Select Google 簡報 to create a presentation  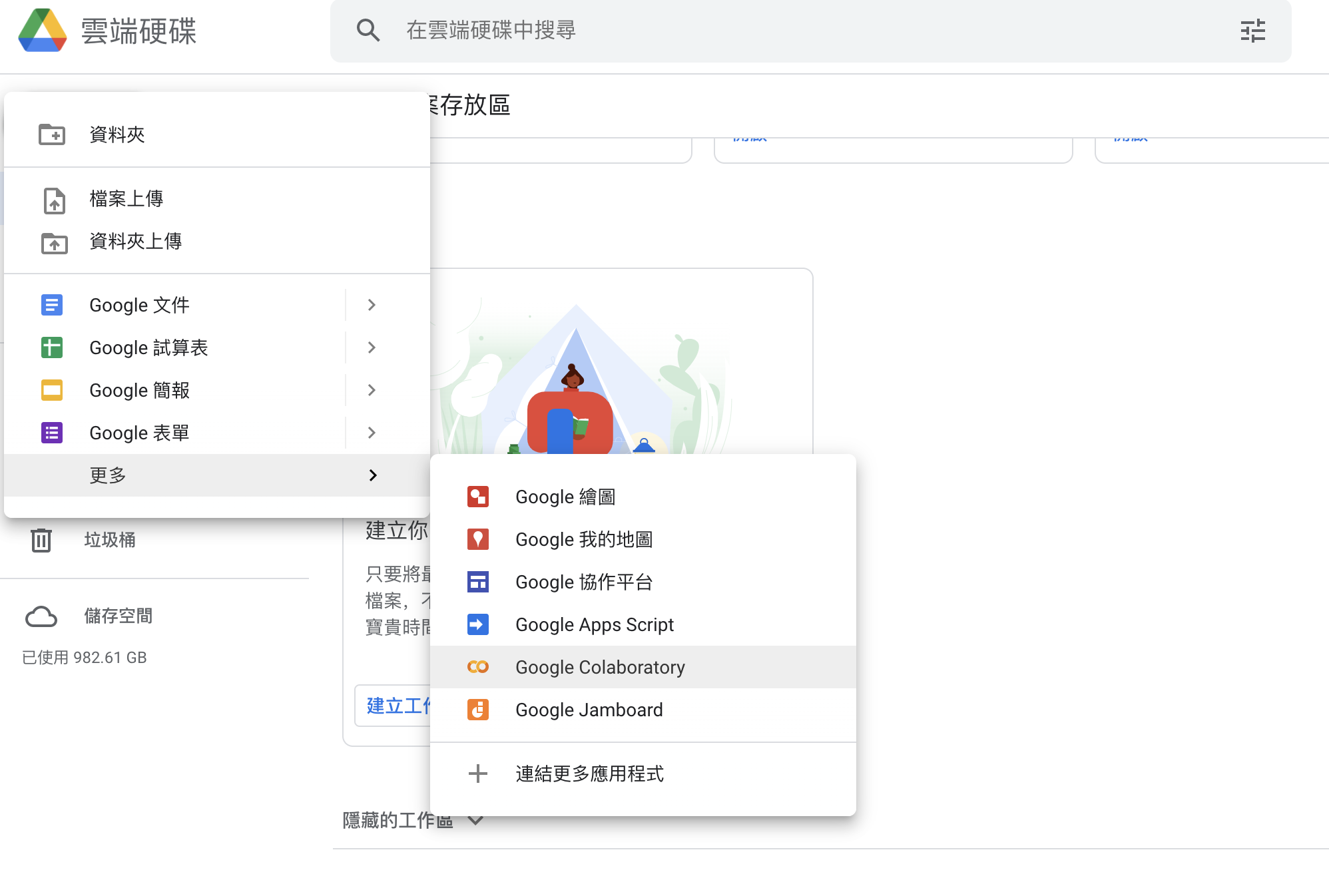[139, 390]
